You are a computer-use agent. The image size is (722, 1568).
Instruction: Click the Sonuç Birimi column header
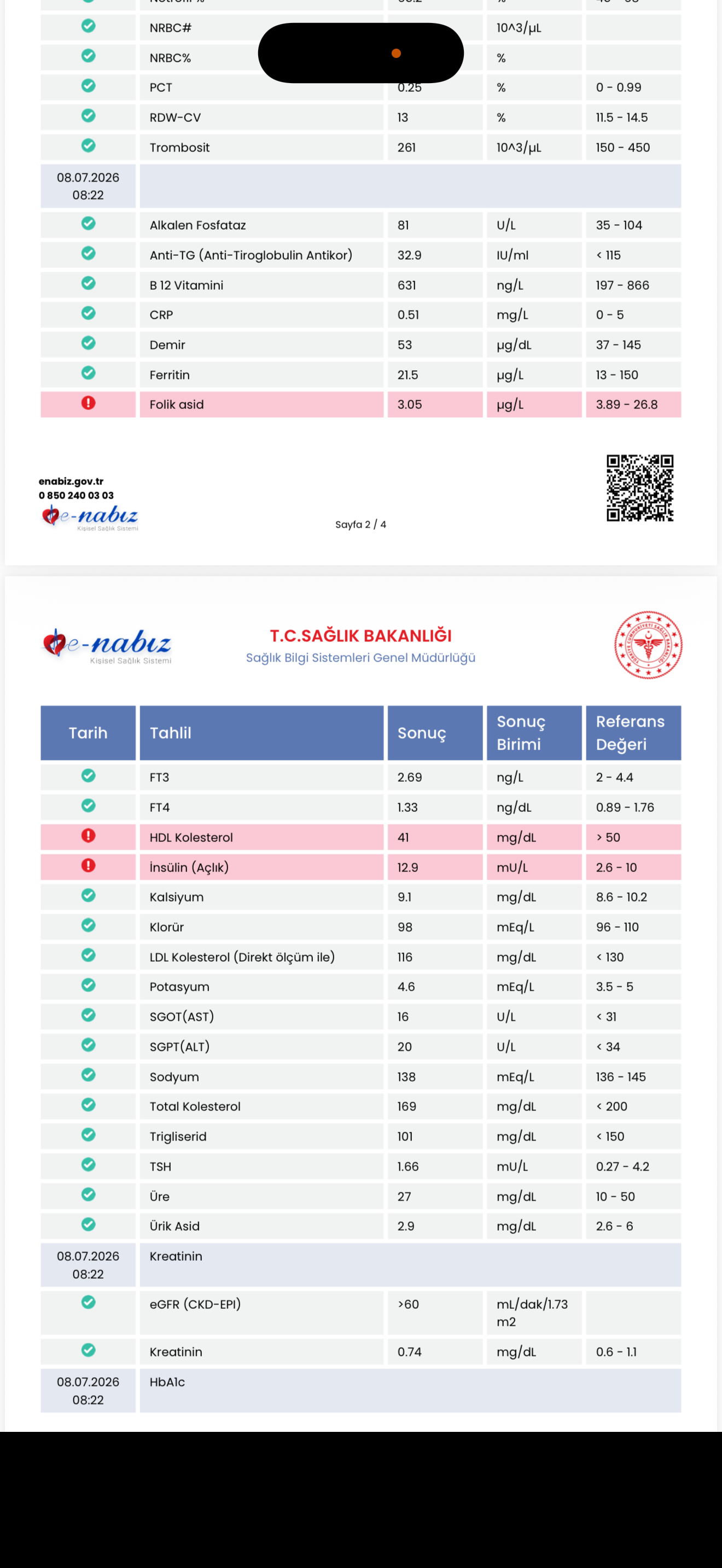pos(534,733)
